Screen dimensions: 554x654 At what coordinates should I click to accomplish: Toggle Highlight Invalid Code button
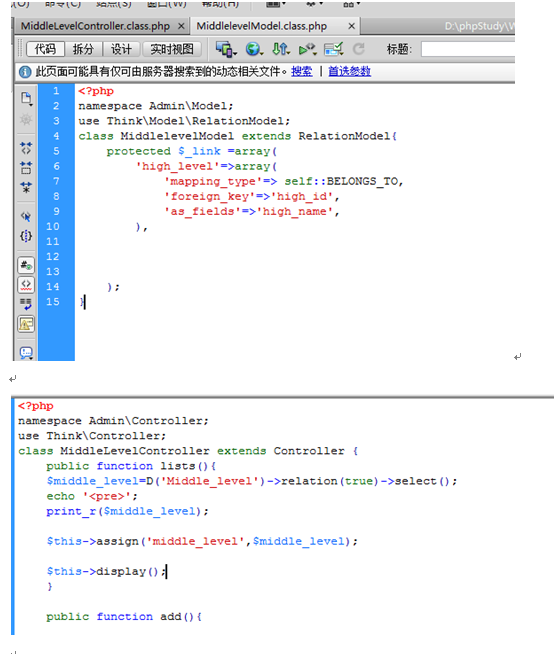click(x=26, y=285)
